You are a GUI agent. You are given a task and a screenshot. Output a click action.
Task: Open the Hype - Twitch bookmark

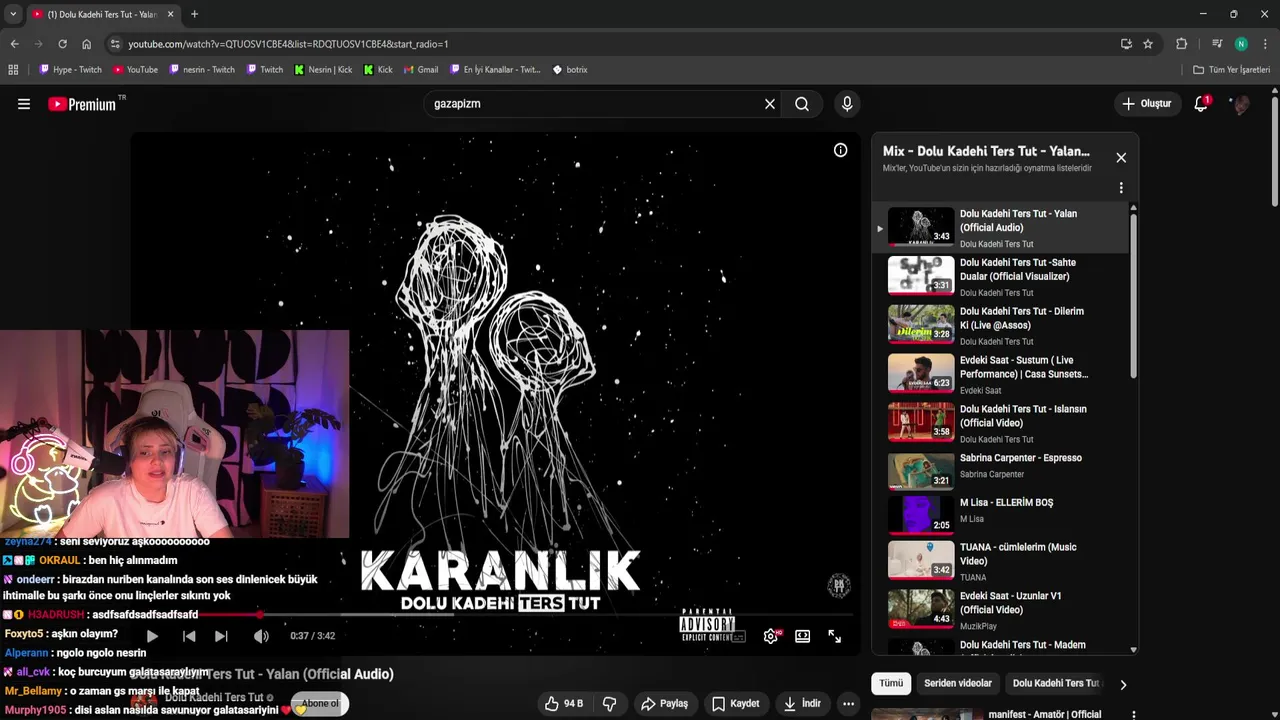(70, 70)
